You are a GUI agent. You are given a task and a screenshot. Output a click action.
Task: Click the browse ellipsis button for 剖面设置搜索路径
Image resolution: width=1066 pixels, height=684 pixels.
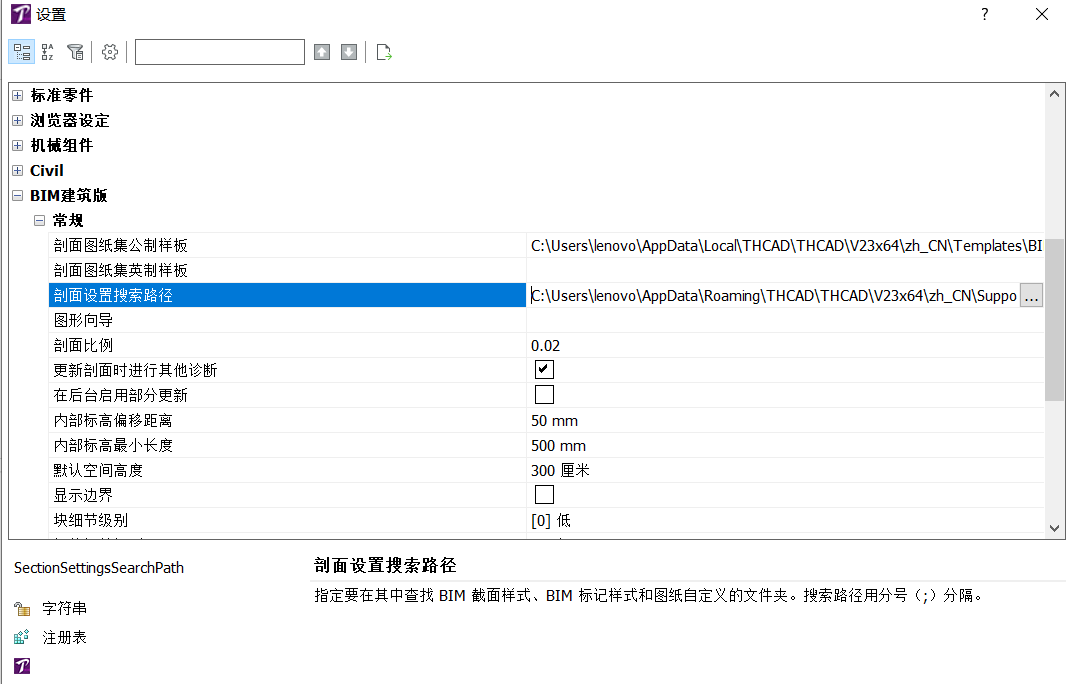[x=1031, y=296]
